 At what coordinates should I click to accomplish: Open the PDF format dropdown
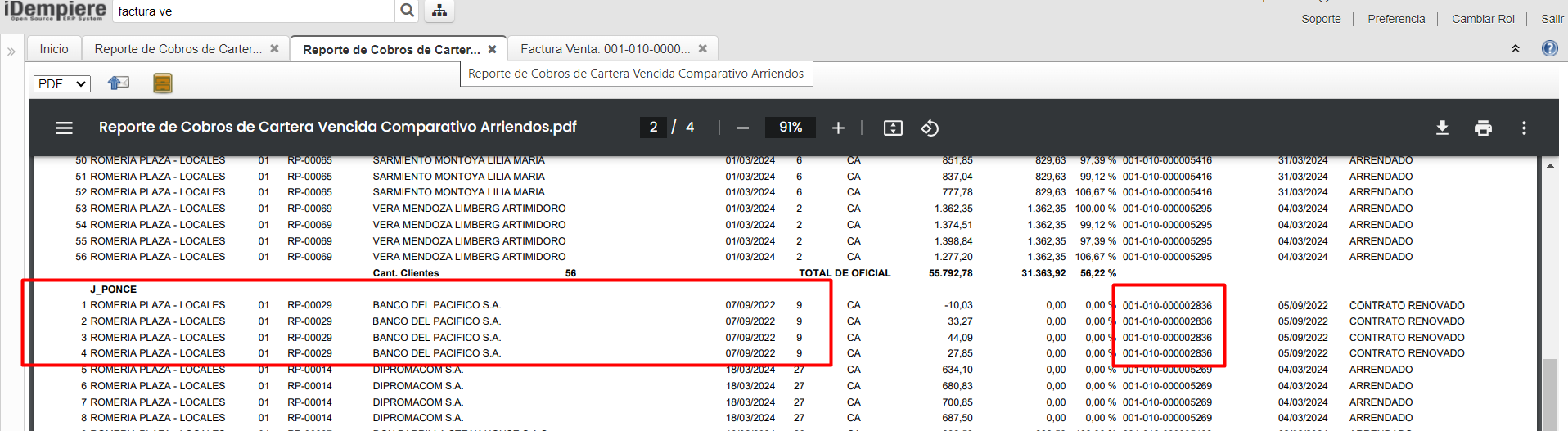61,83
